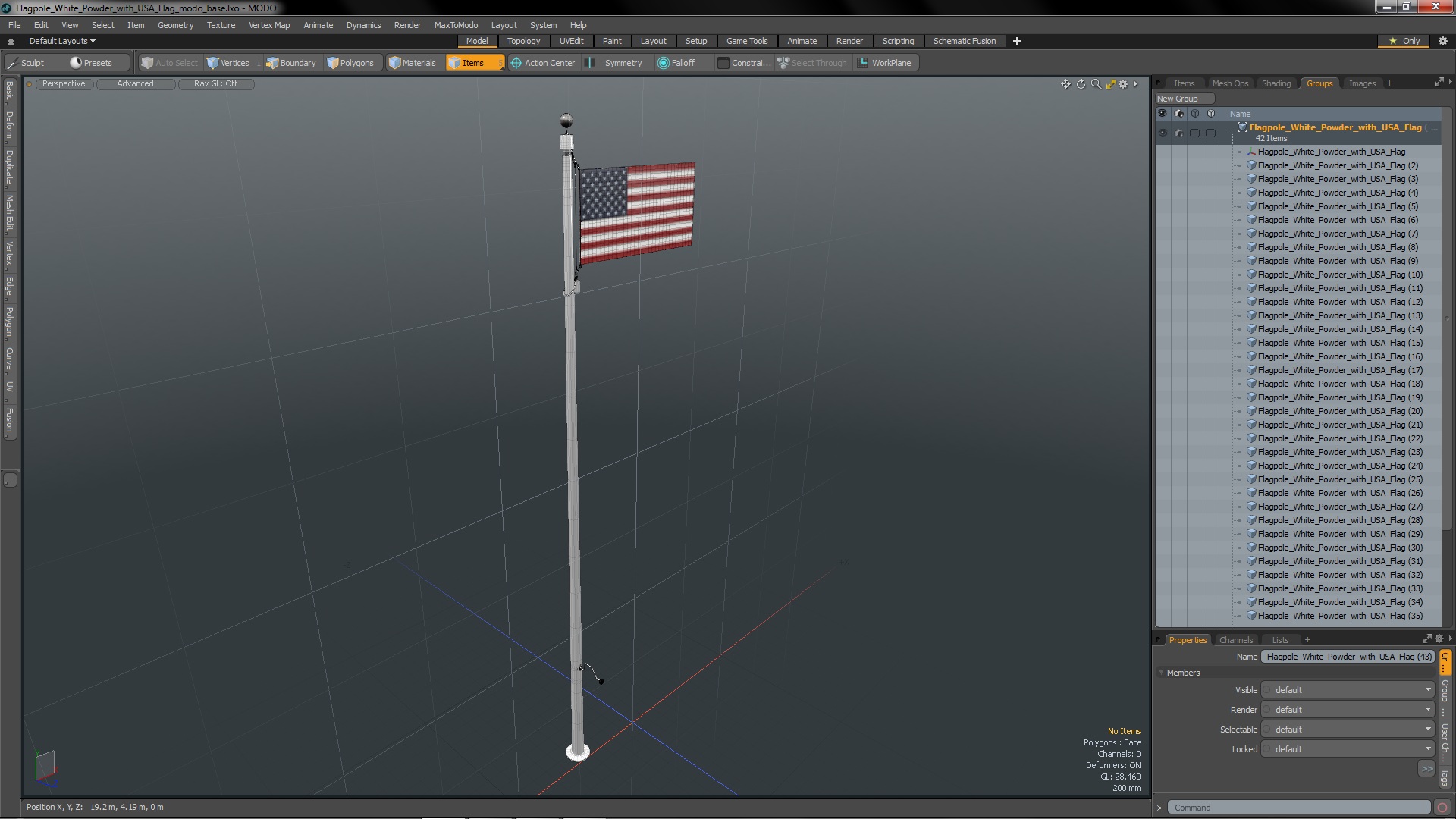The image size is (1456, 819).
Task: Select Flagpole_White_Powder_with_USA_Flag (10) item
Action: point(1339,275)
